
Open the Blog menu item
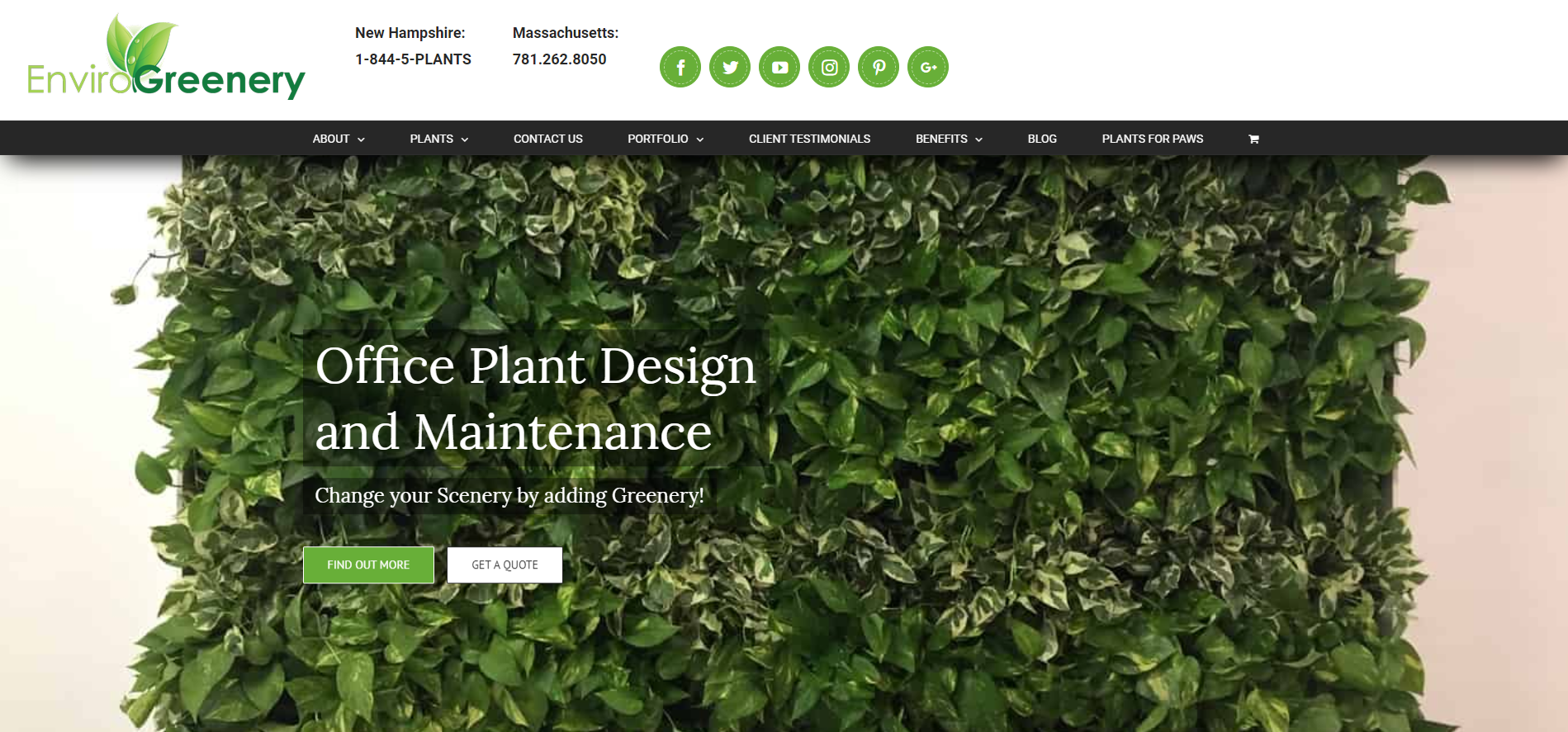(1042, 139)
